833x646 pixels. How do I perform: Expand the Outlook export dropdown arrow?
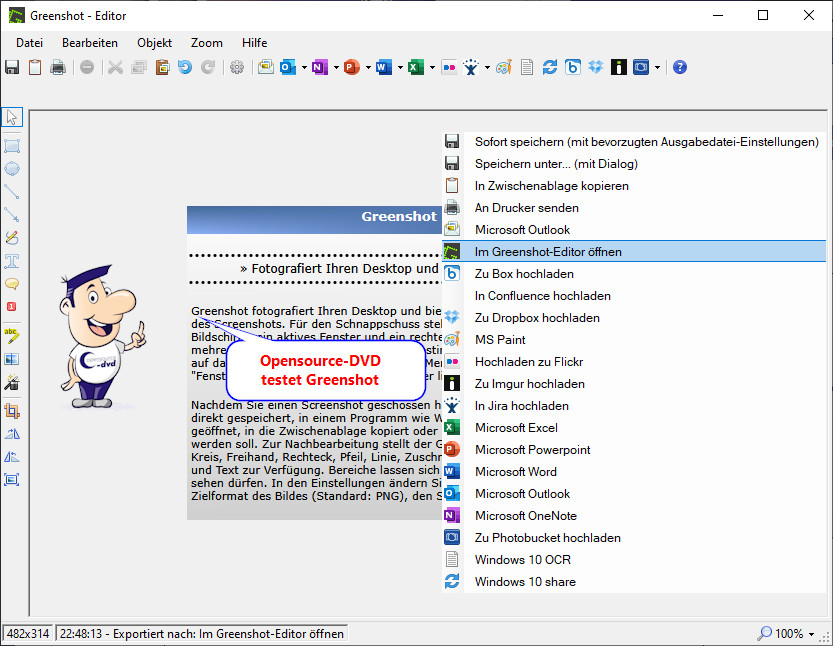304,68
